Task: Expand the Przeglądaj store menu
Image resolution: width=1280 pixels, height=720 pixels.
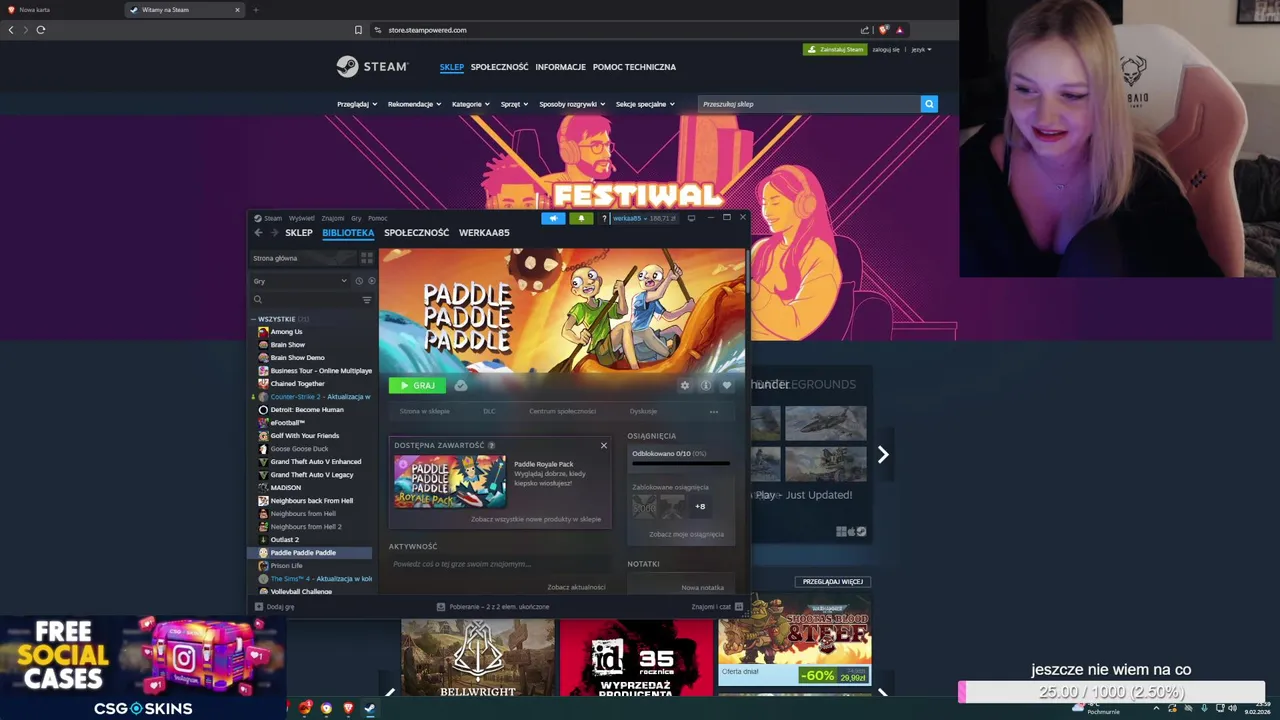Action: (357, 104)
